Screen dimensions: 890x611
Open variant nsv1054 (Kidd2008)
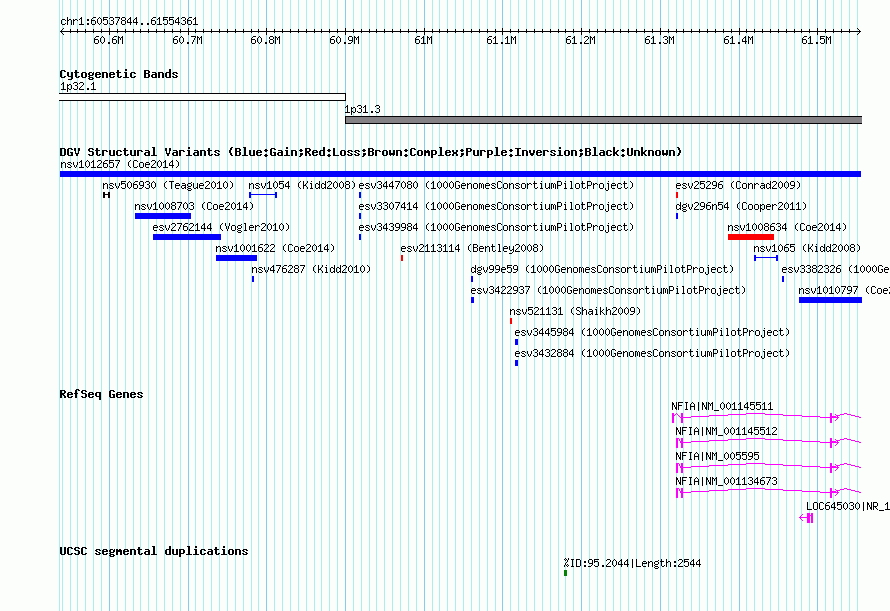tap(302, 185)
